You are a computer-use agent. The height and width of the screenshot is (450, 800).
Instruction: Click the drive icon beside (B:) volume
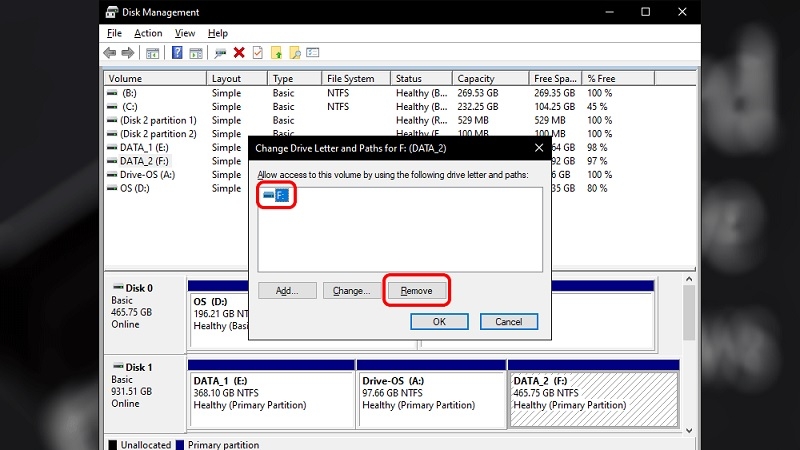[112, 93]
